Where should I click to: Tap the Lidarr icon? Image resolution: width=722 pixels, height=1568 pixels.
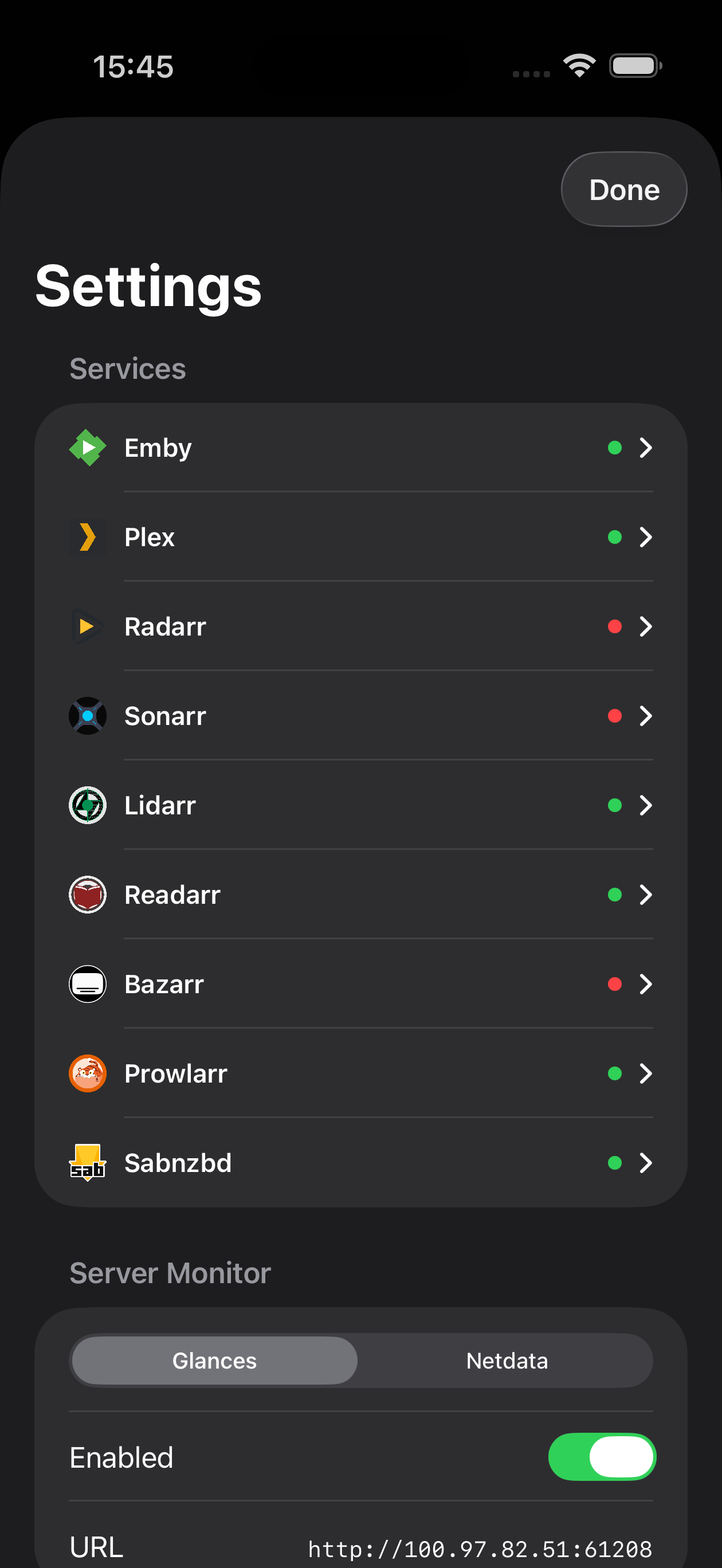tap(88, 805)
